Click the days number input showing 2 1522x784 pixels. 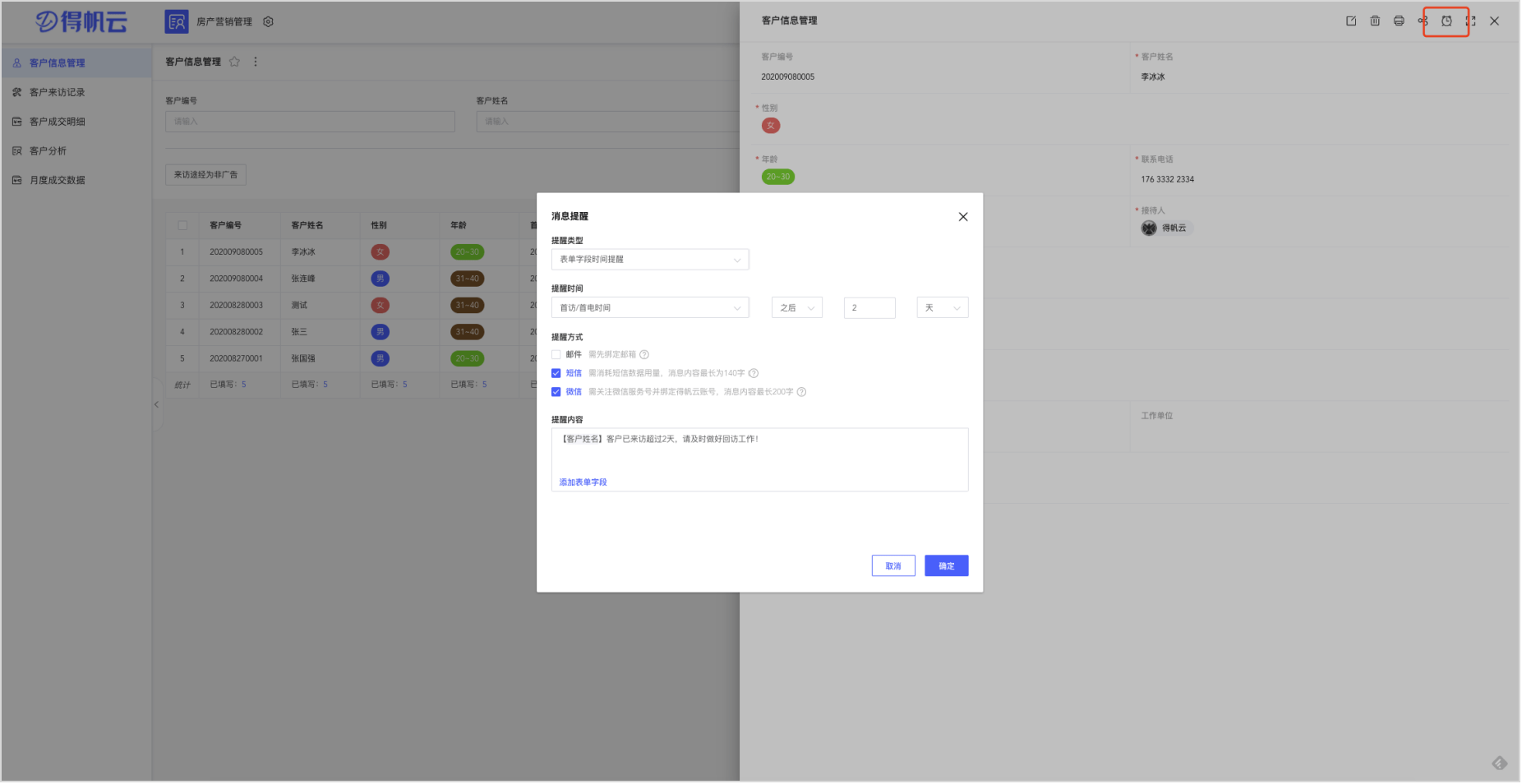(870, 308)
